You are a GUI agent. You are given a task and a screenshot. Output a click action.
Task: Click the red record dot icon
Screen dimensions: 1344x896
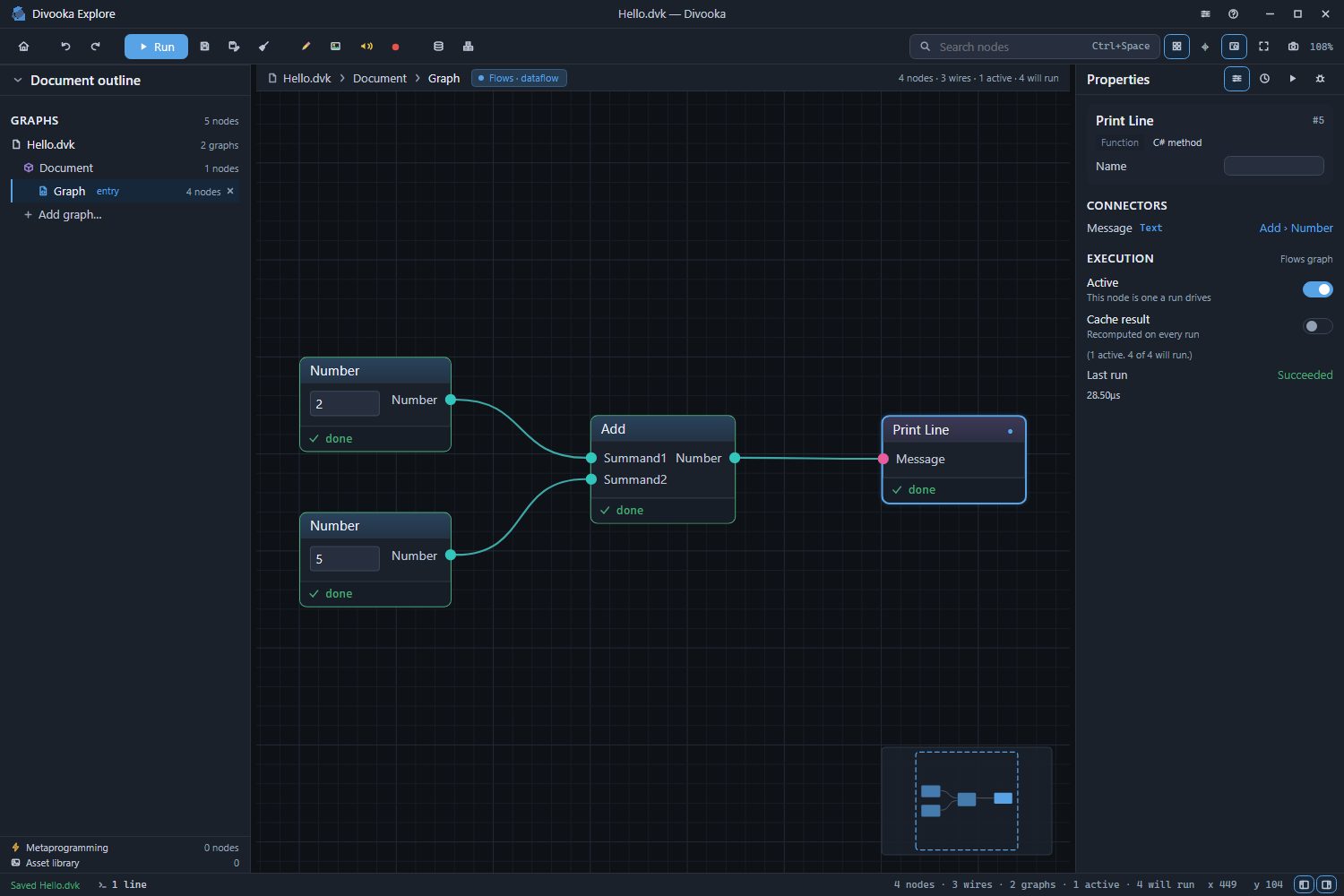coord(395,47)
